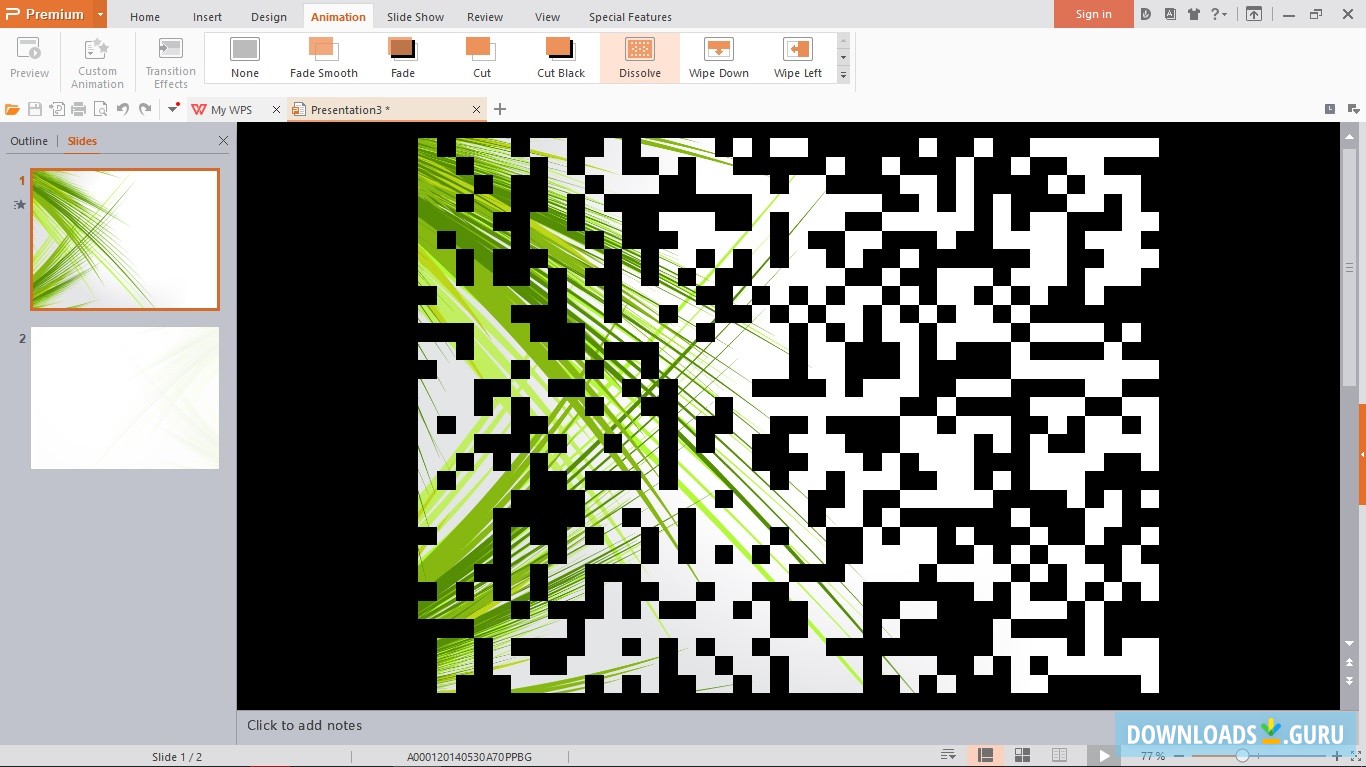Switch to the My WPS document tab
The image size is (1366, 767).
[231, 110]
